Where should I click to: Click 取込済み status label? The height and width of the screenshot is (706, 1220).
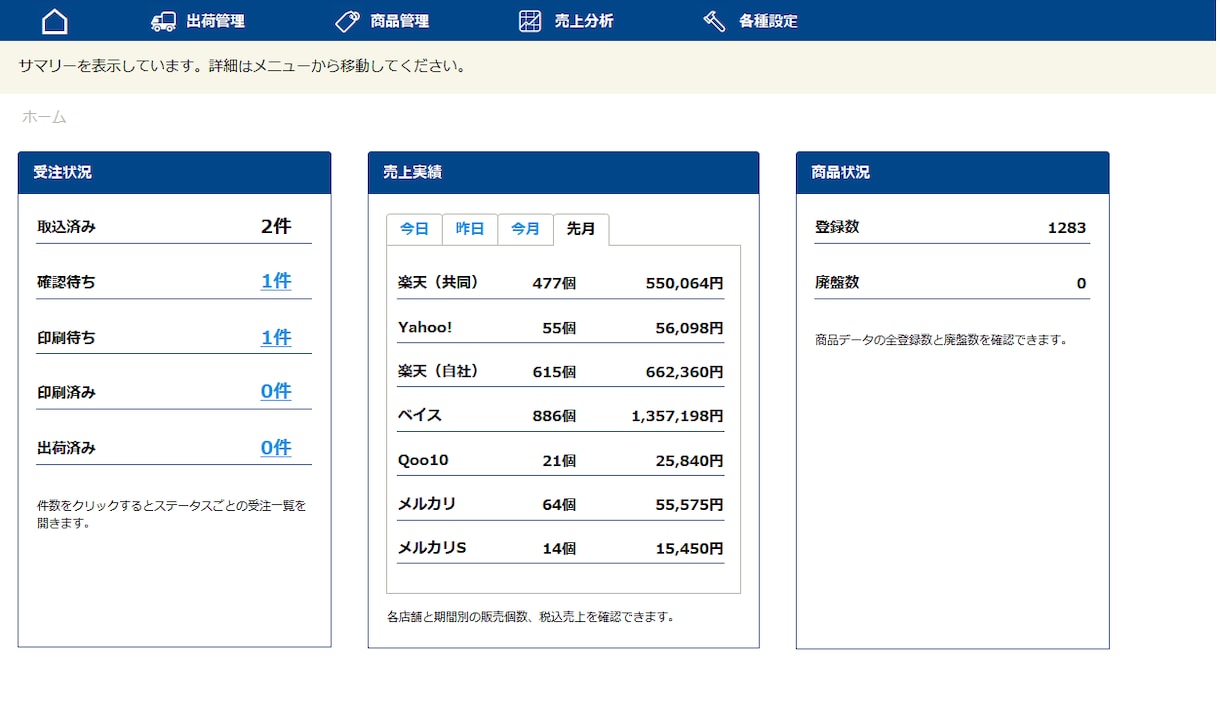point(66,227)
